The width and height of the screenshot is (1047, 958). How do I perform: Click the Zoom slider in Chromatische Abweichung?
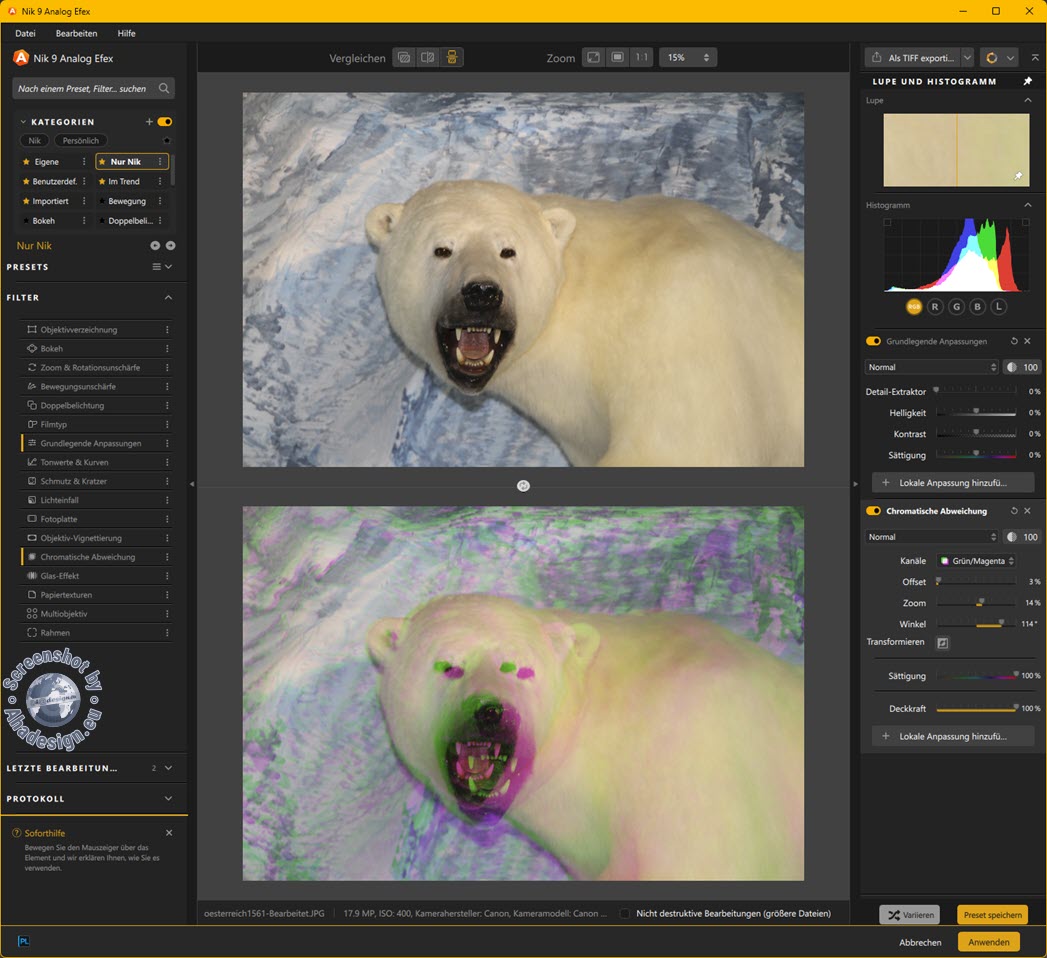(976, 603)
